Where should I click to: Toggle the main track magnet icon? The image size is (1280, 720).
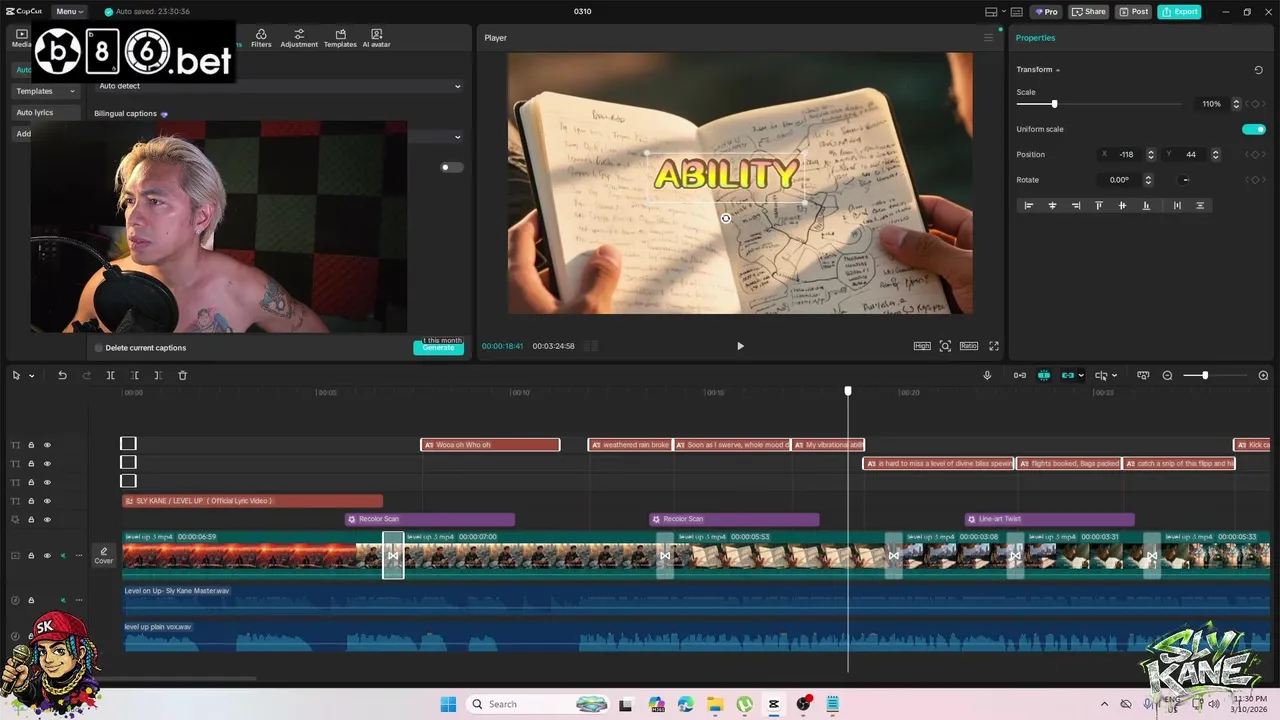pyautogui.click(x=1020, y=375)
